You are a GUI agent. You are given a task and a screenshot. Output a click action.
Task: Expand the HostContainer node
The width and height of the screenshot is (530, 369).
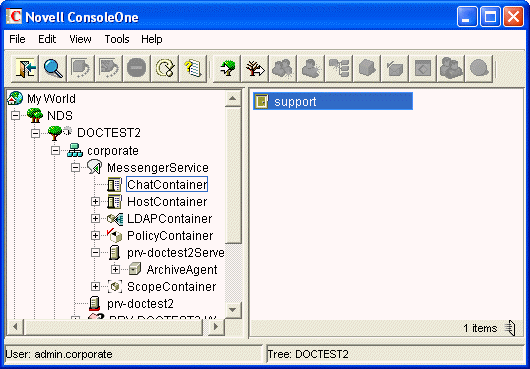95,202
